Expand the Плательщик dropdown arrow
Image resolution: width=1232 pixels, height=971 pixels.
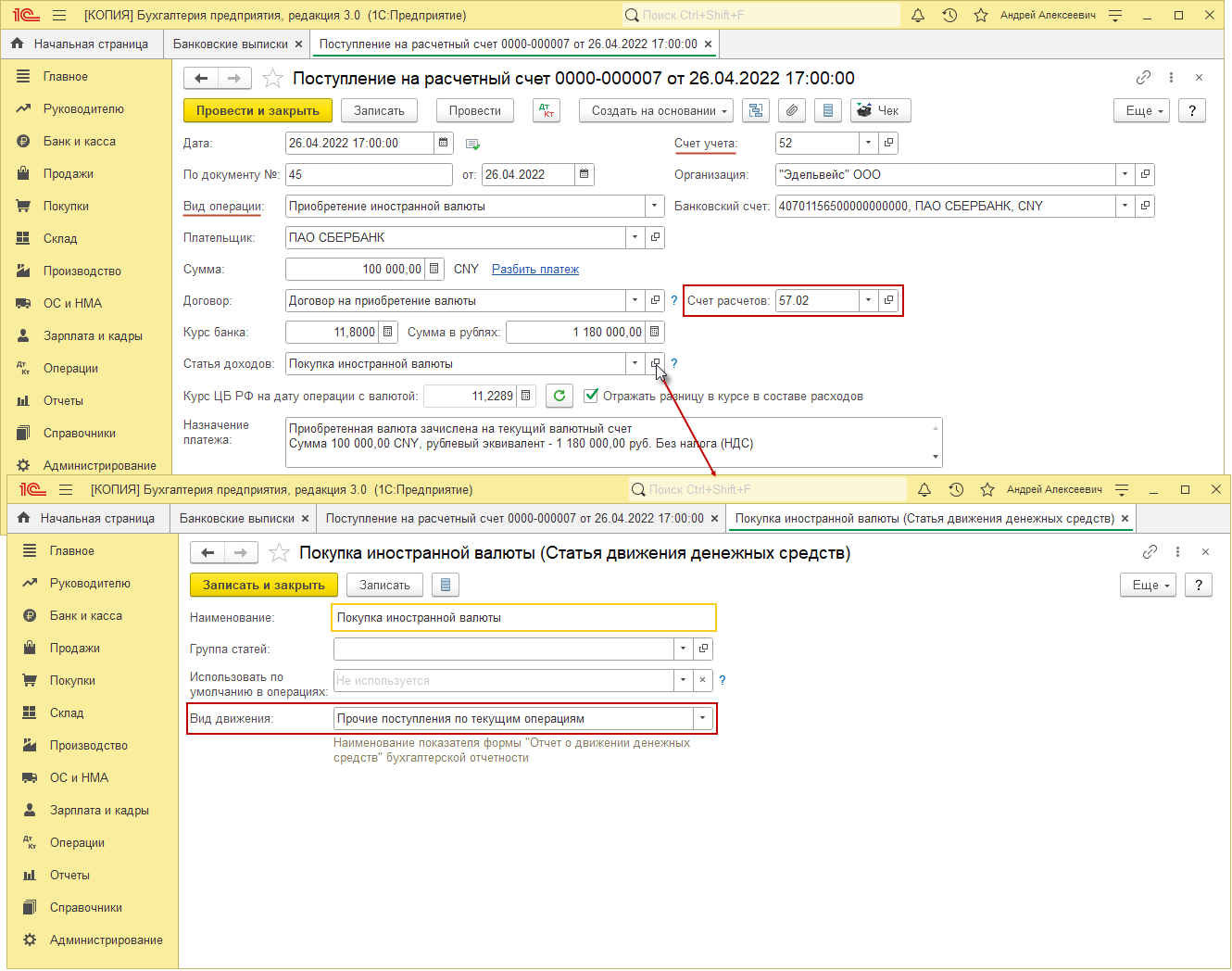[635, 237]
